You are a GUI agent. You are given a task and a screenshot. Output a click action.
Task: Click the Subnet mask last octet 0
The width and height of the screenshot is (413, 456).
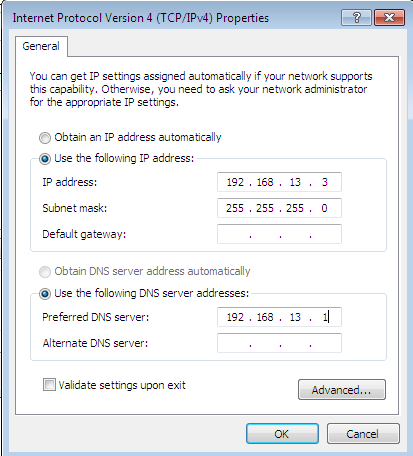click(x=324, y=208)
